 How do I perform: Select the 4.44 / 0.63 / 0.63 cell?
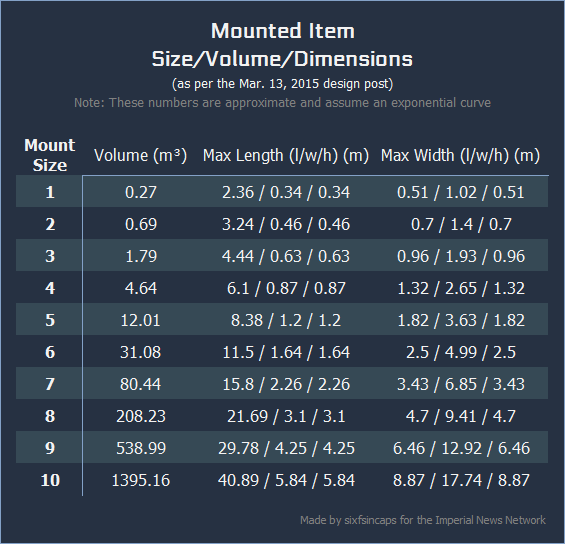tap(286, 256)
